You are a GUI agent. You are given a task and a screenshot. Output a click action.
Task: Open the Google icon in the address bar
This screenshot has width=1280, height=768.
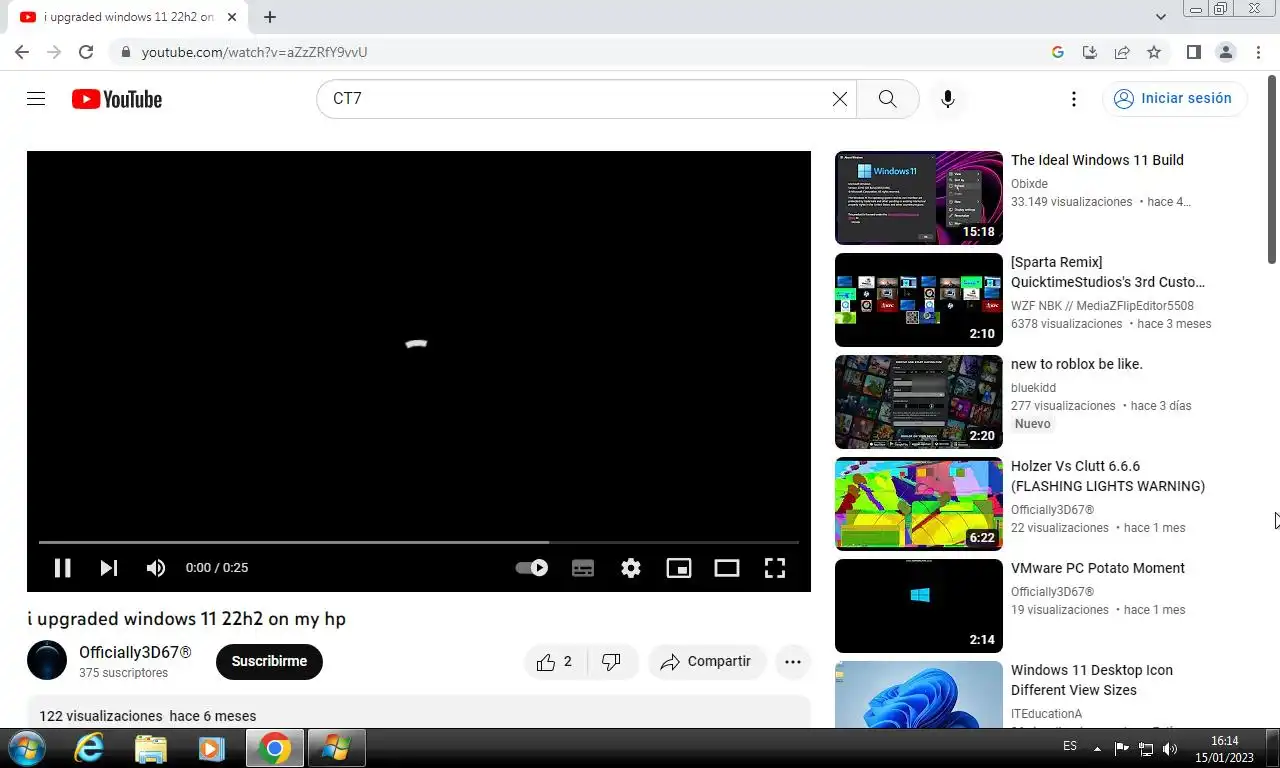1058,52
